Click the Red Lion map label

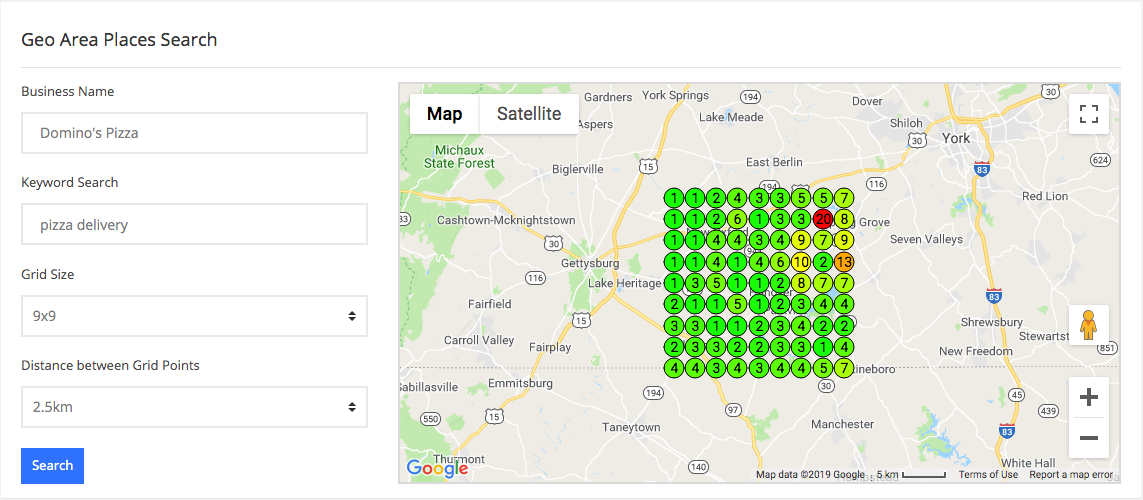point(1045,196)
